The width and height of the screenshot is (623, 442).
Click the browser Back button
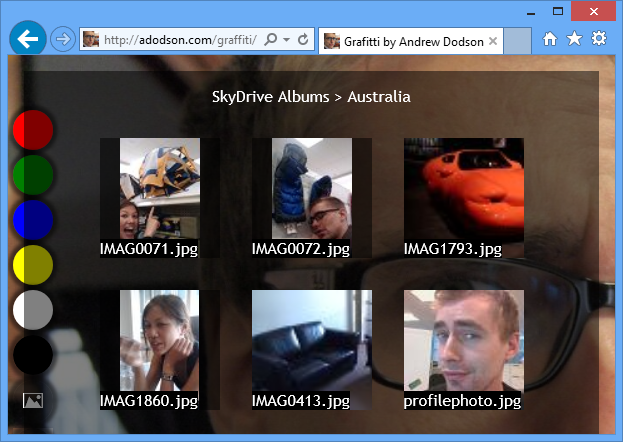(27, 40)
